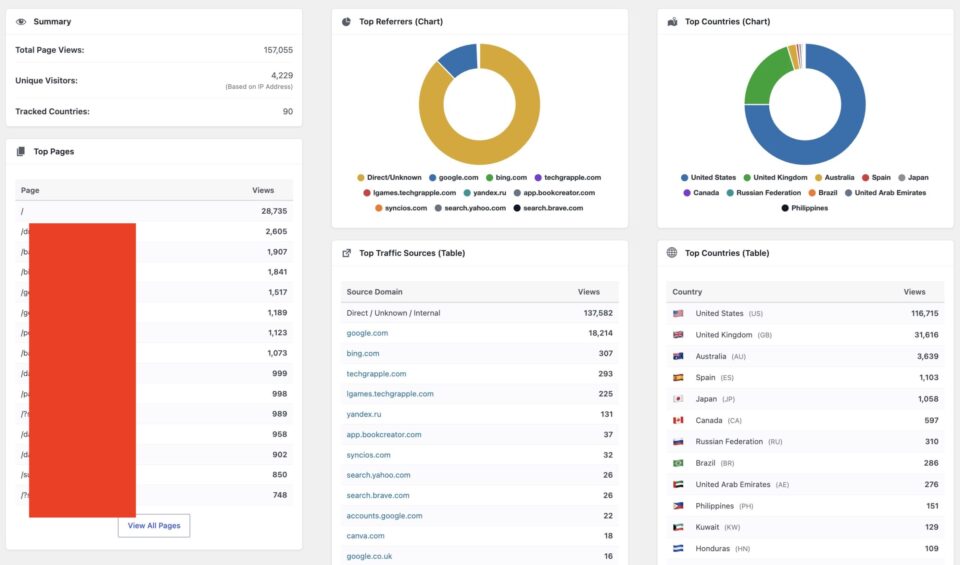
Task: Click the 137,582 views cell
Action: 598,313
